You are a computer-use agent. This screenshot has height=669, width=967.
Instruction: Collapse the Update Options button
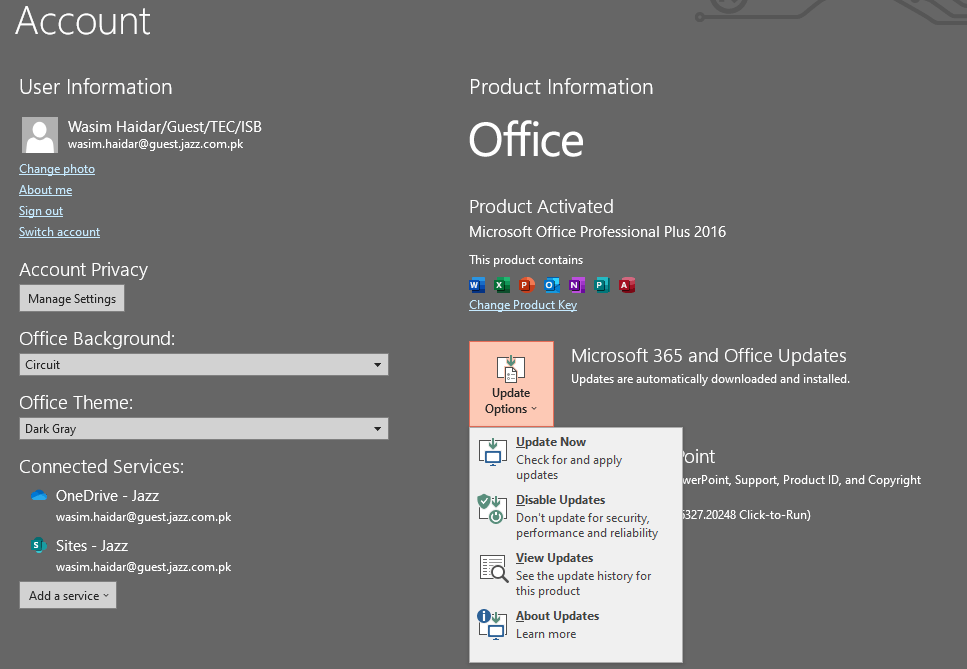pos(511,384)
